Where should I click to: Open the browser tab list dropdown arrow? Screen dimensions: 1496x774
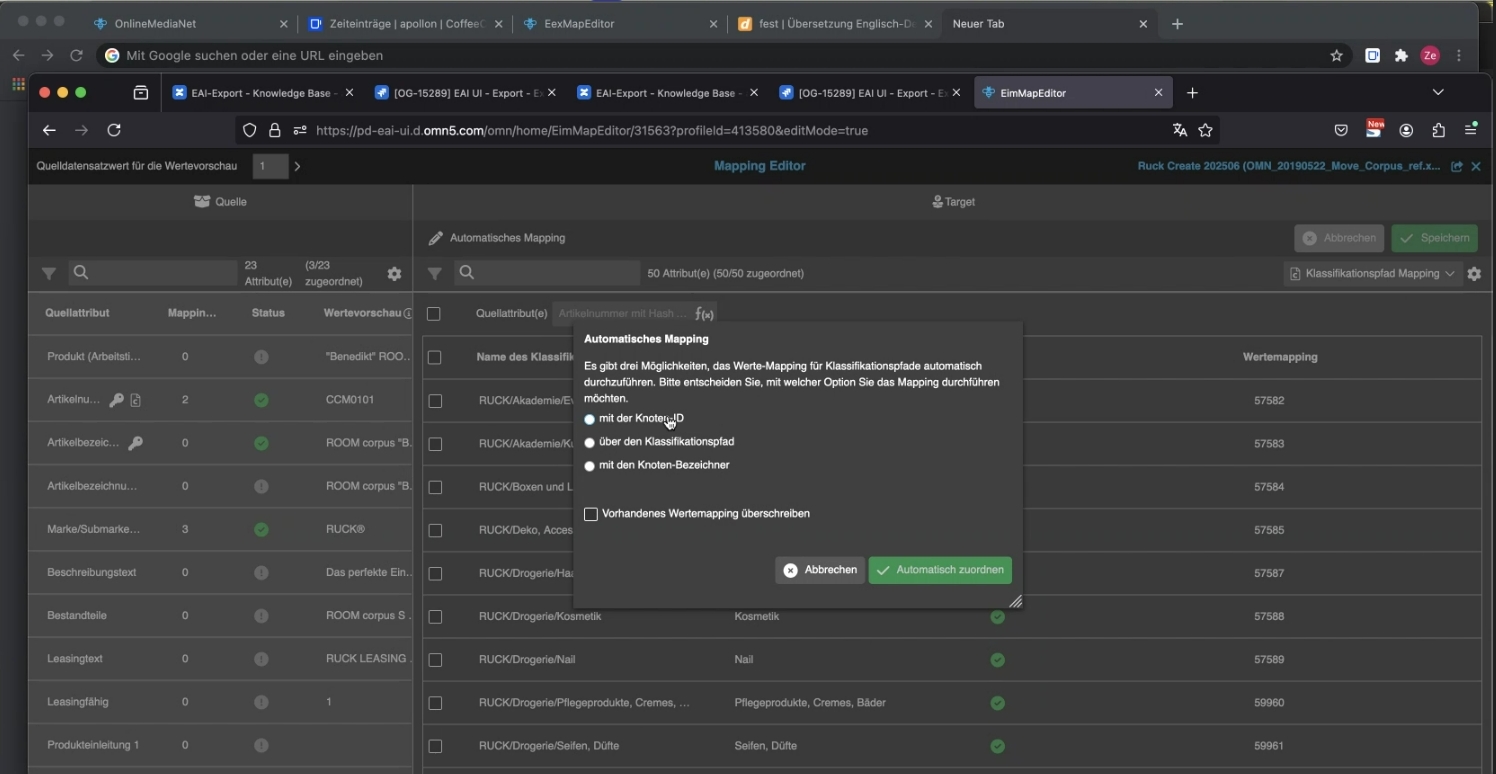(x=1438, y=92)
